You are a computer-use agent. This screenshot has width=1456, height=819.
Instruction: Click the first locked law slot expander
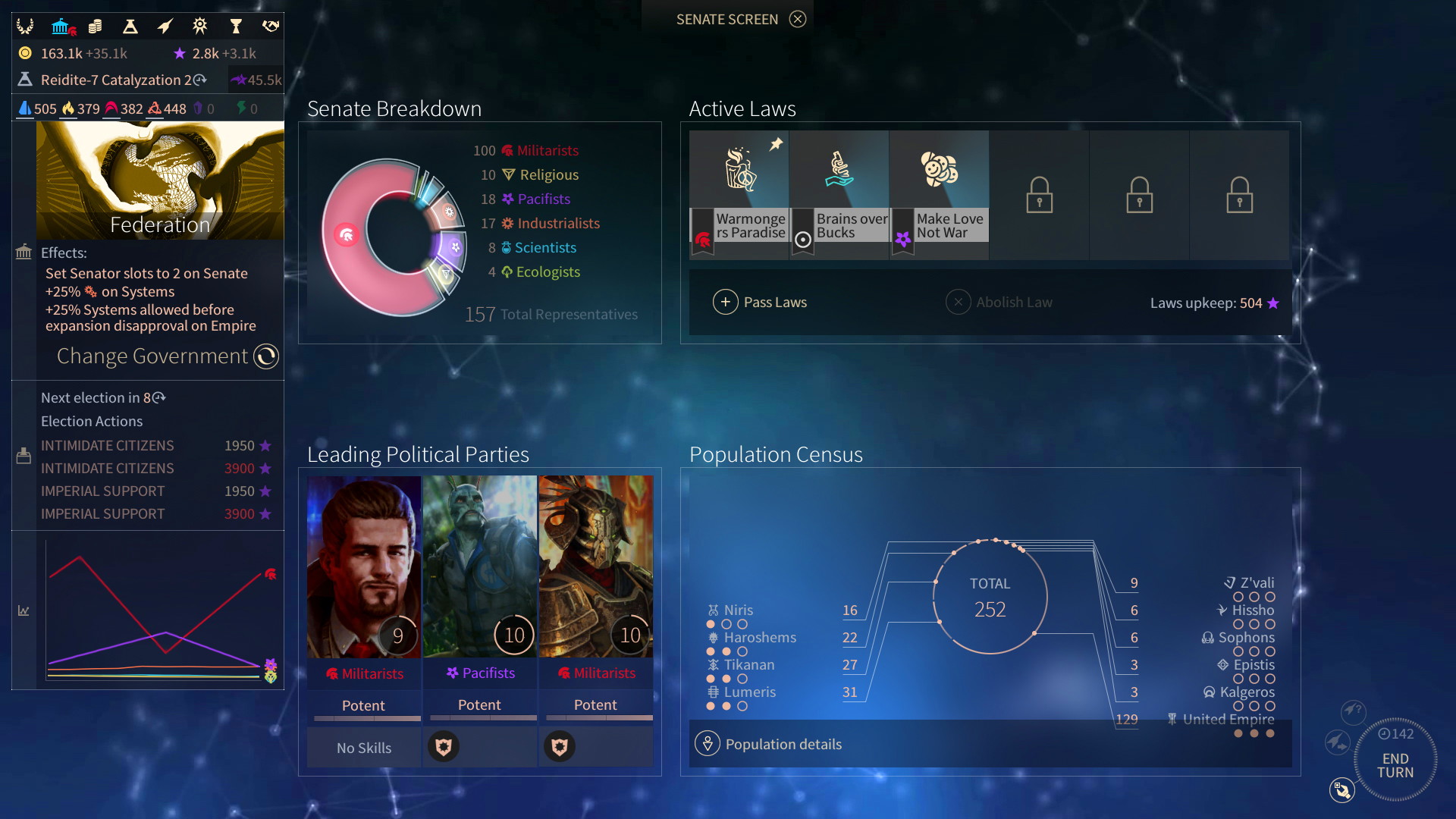point(1038,190)
